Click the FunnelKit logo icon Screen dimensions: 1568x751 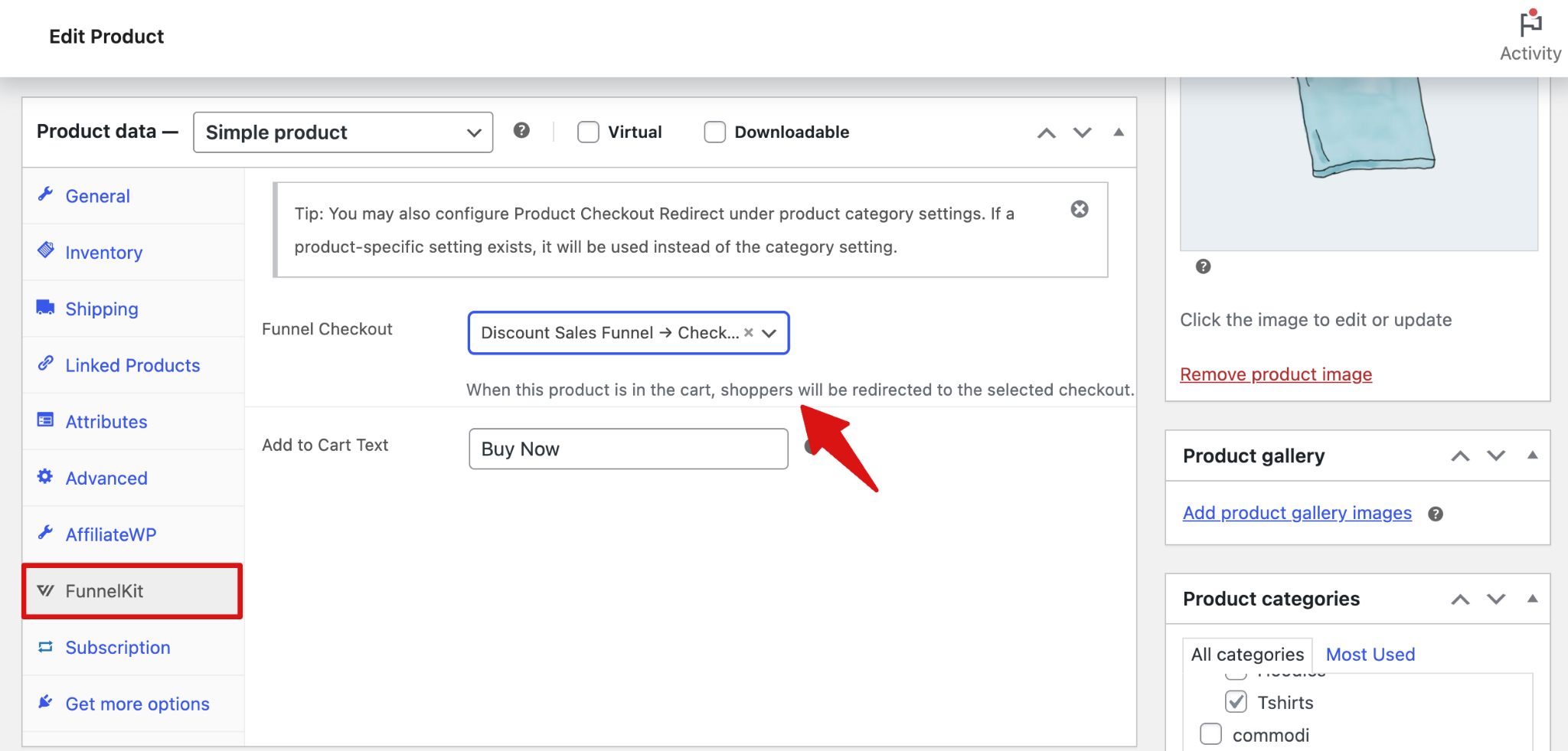pyautogui.click(x=45, y=590)
